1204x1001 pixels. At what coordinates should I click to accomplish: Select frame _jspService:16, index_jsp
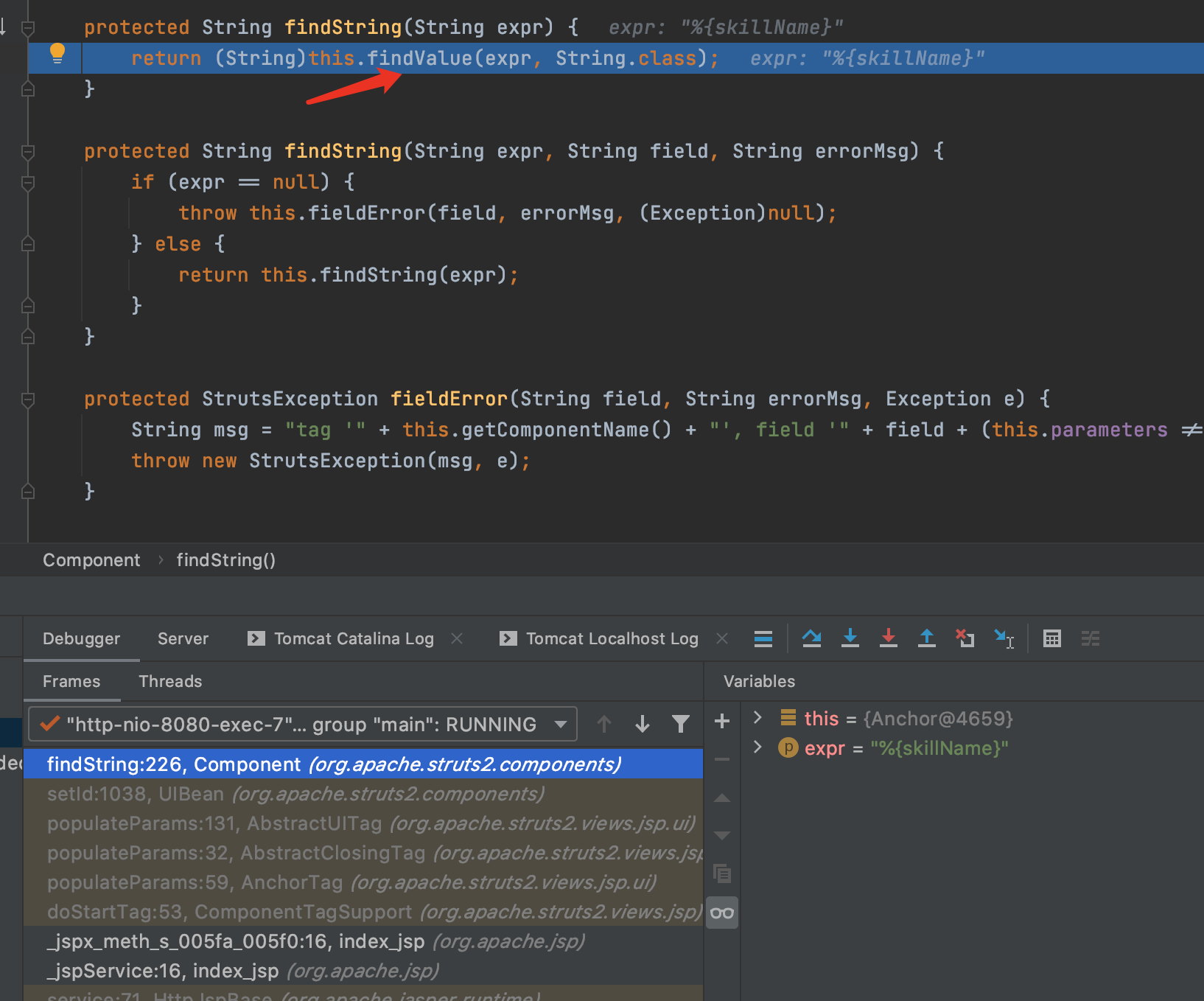(x=363, y=971)
